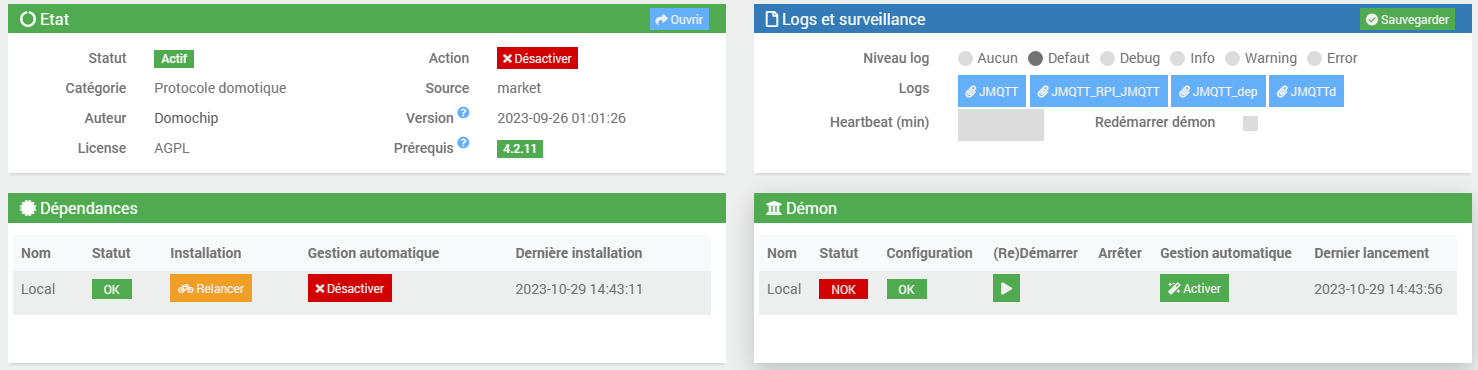Screen dimensions: 1478x370
Task: Click the Version help question icon
Action: click(463, 113)
